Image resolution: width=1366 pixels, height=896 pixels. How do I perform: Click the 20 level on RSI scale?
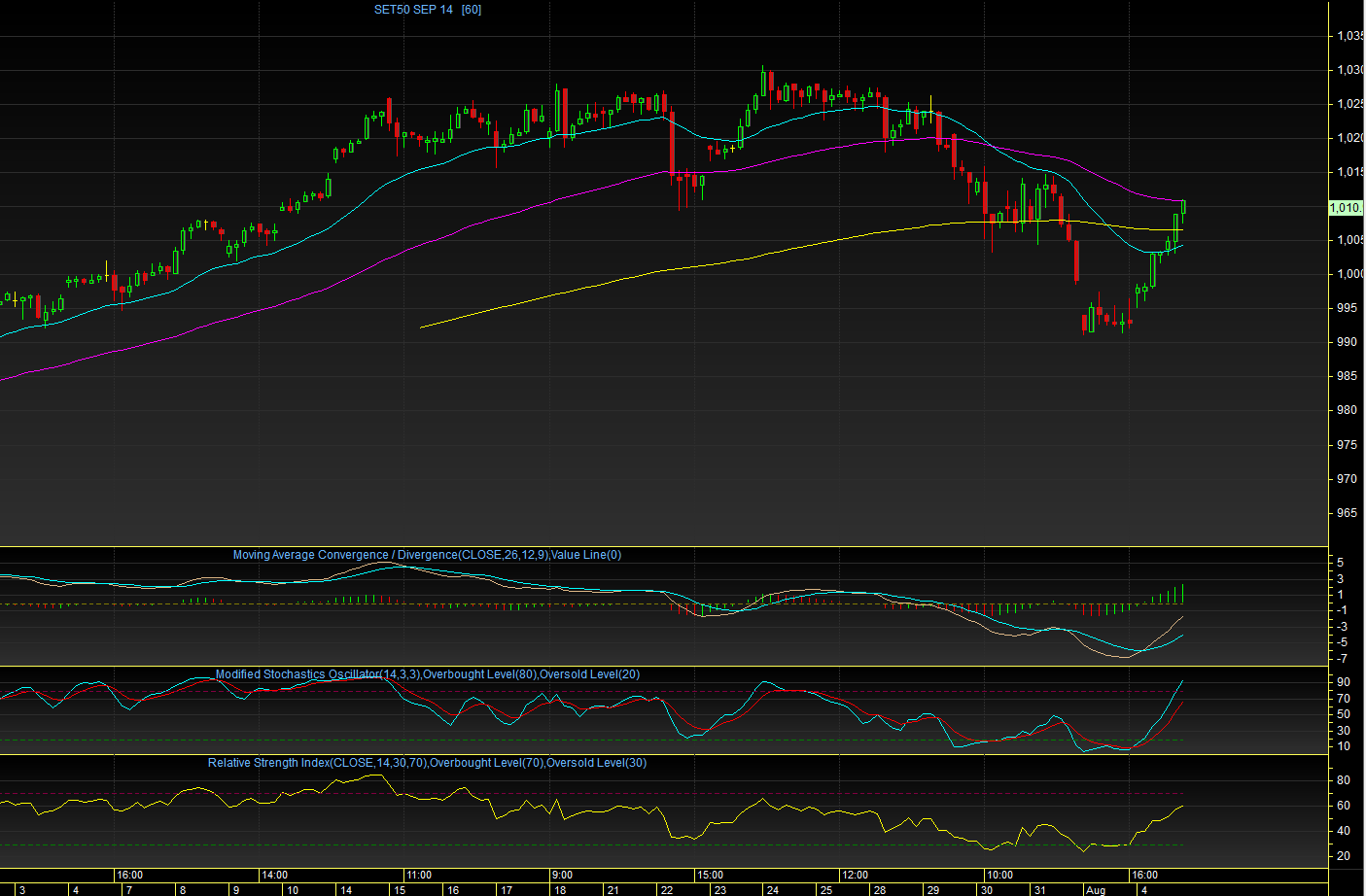click(1344, 856)
